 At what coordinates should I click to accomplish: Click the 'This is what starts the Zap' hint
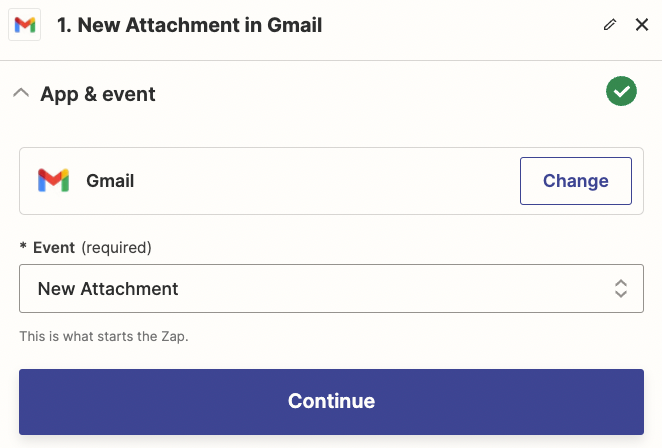pyautogui.click(x=104, y=336)
